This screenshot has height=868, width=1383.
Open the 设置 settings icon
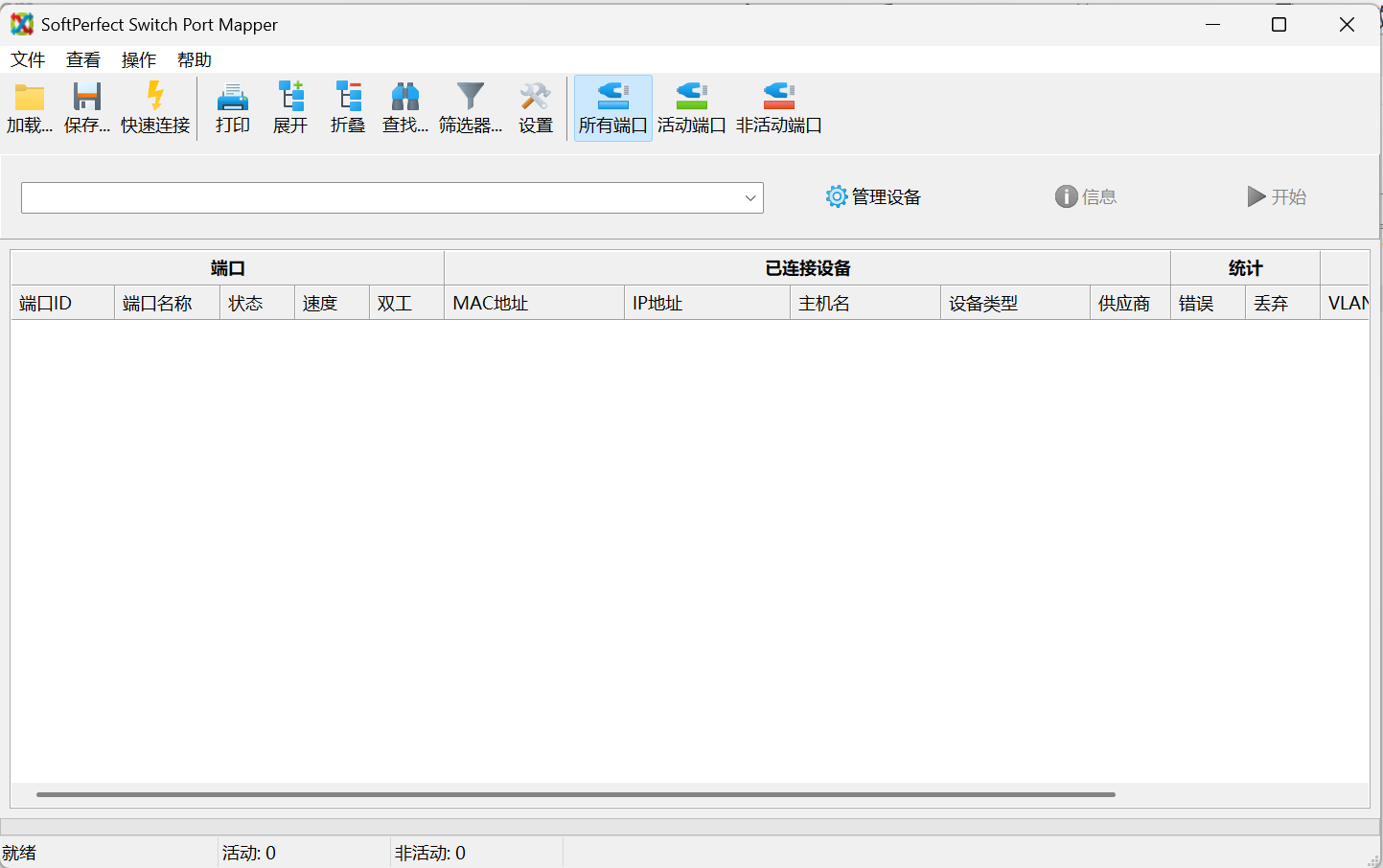[x=534, y=107]
